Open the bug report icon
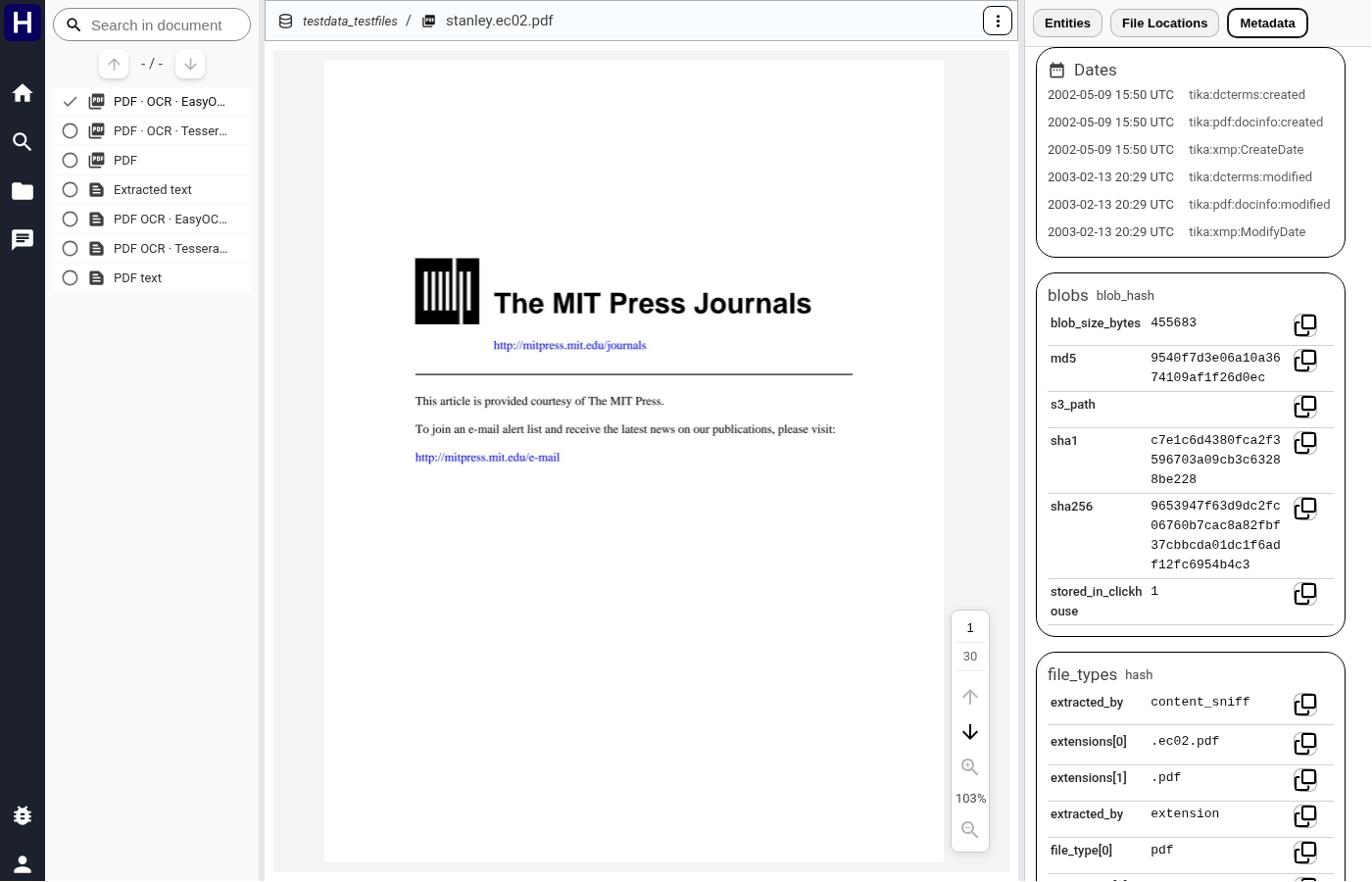Screen dimensions: 1372x882 (x=23, y=815)
